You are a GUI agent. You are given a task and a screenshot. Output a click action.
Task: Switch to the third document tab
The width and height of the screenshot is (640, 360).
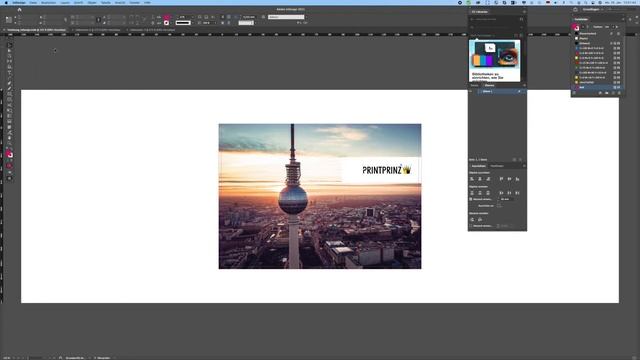tap(152, 30)
